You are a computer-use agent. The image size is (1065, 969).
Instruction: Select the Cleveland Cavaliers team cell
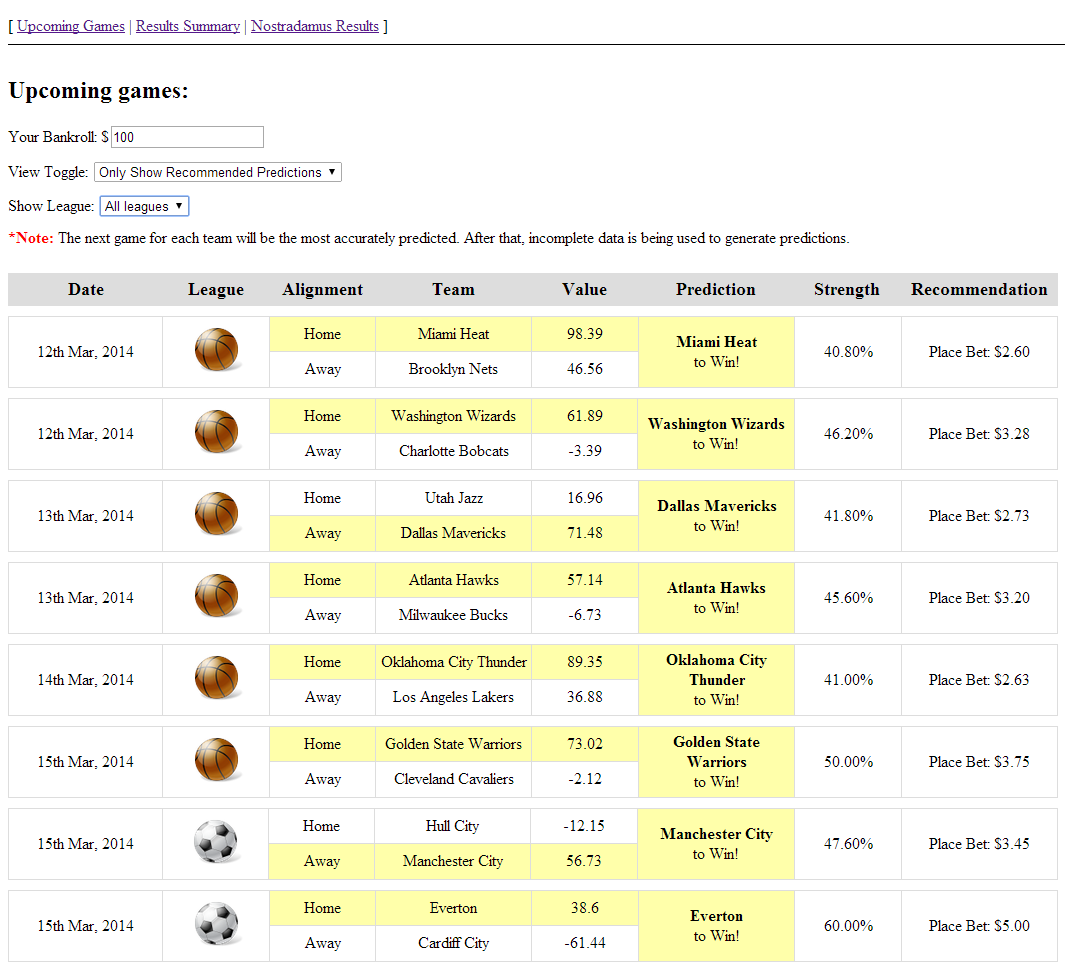click(454, 780)
